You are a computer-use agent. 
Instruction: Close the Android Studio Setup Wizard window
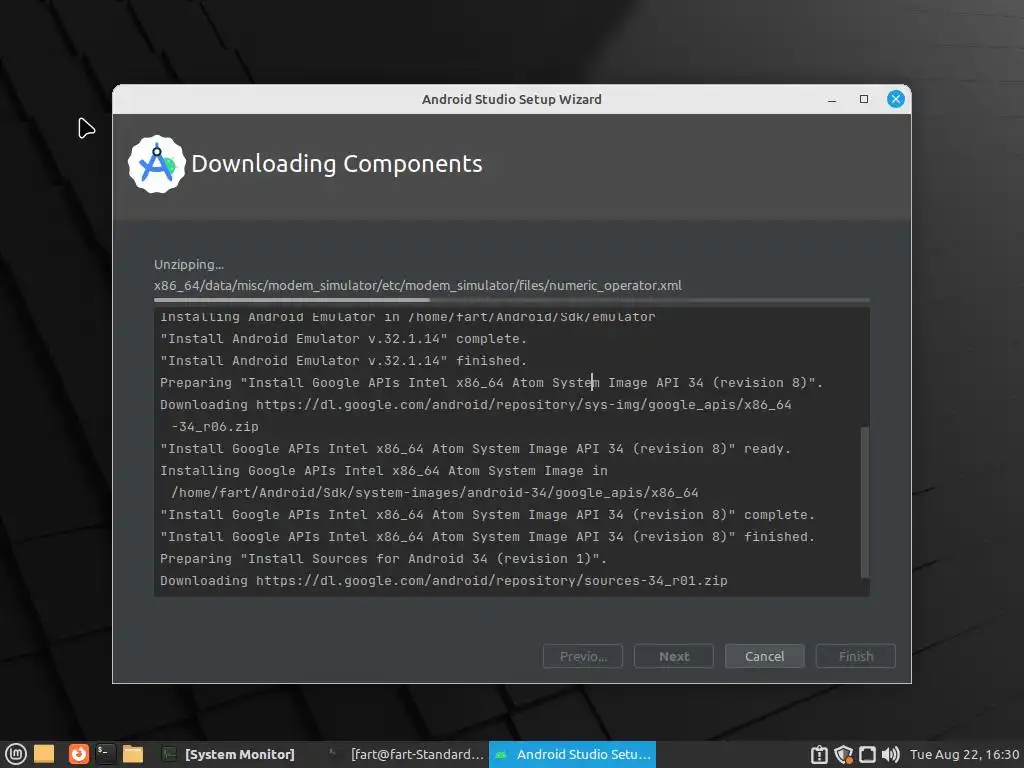coord(895,99)
